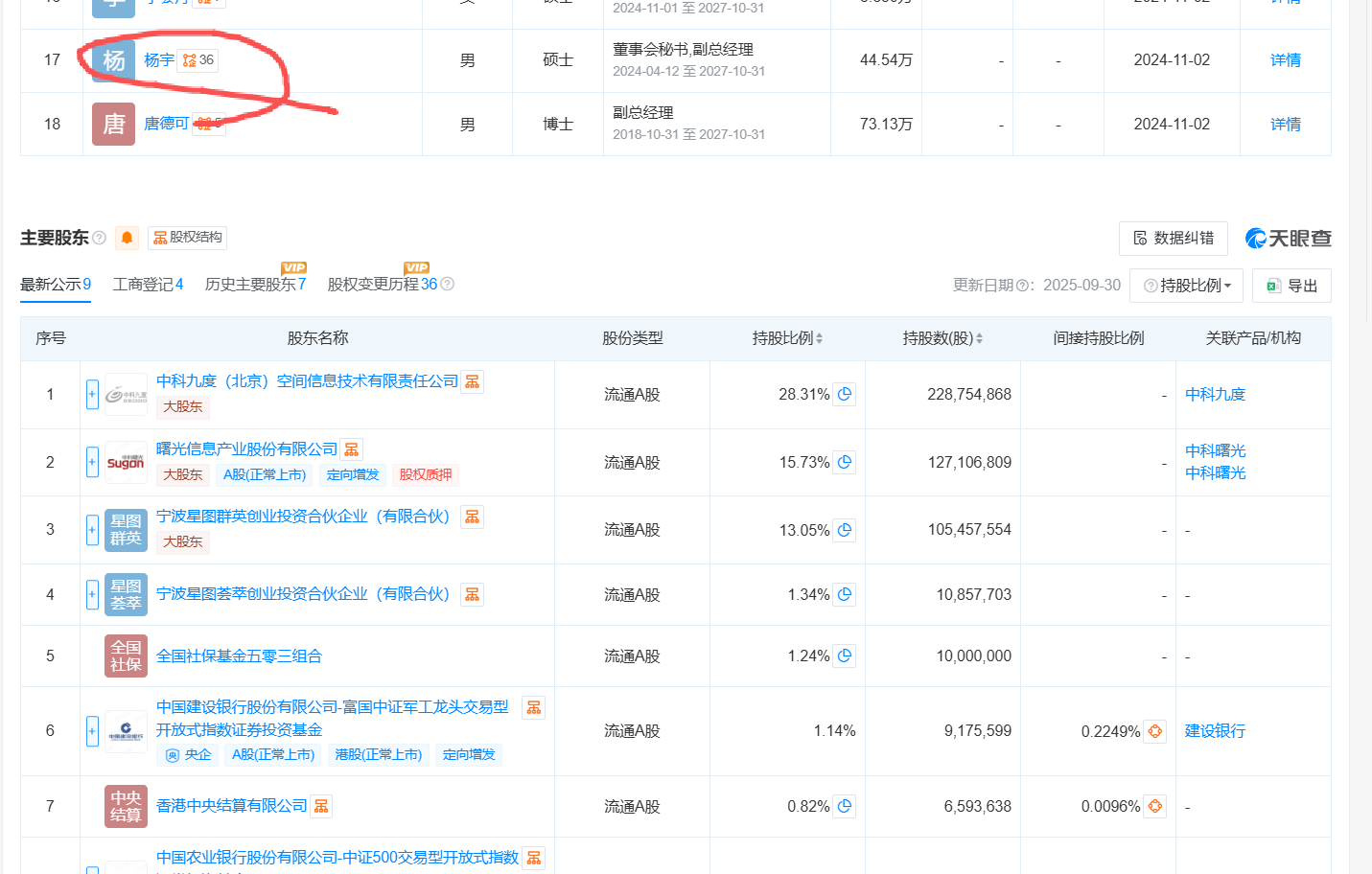The width and height of the screenshot is (1372, 874).
Task: View 详情 for 杨宇 row
Action: click(x=1285, y=60)
